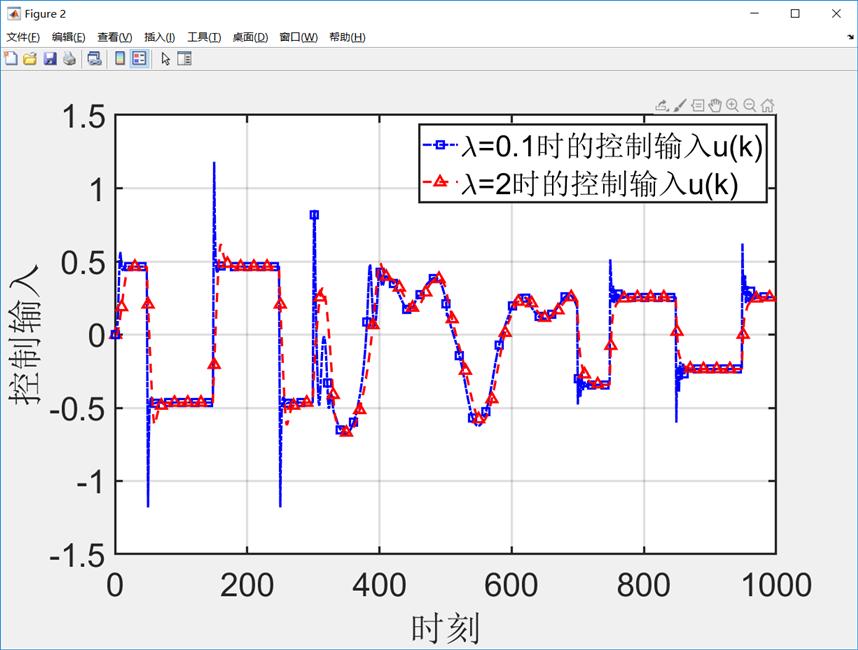This screenshot has height=650, width=858.
Task: Click the zoom in magnifier on axes toolbar
Action: 732,105
